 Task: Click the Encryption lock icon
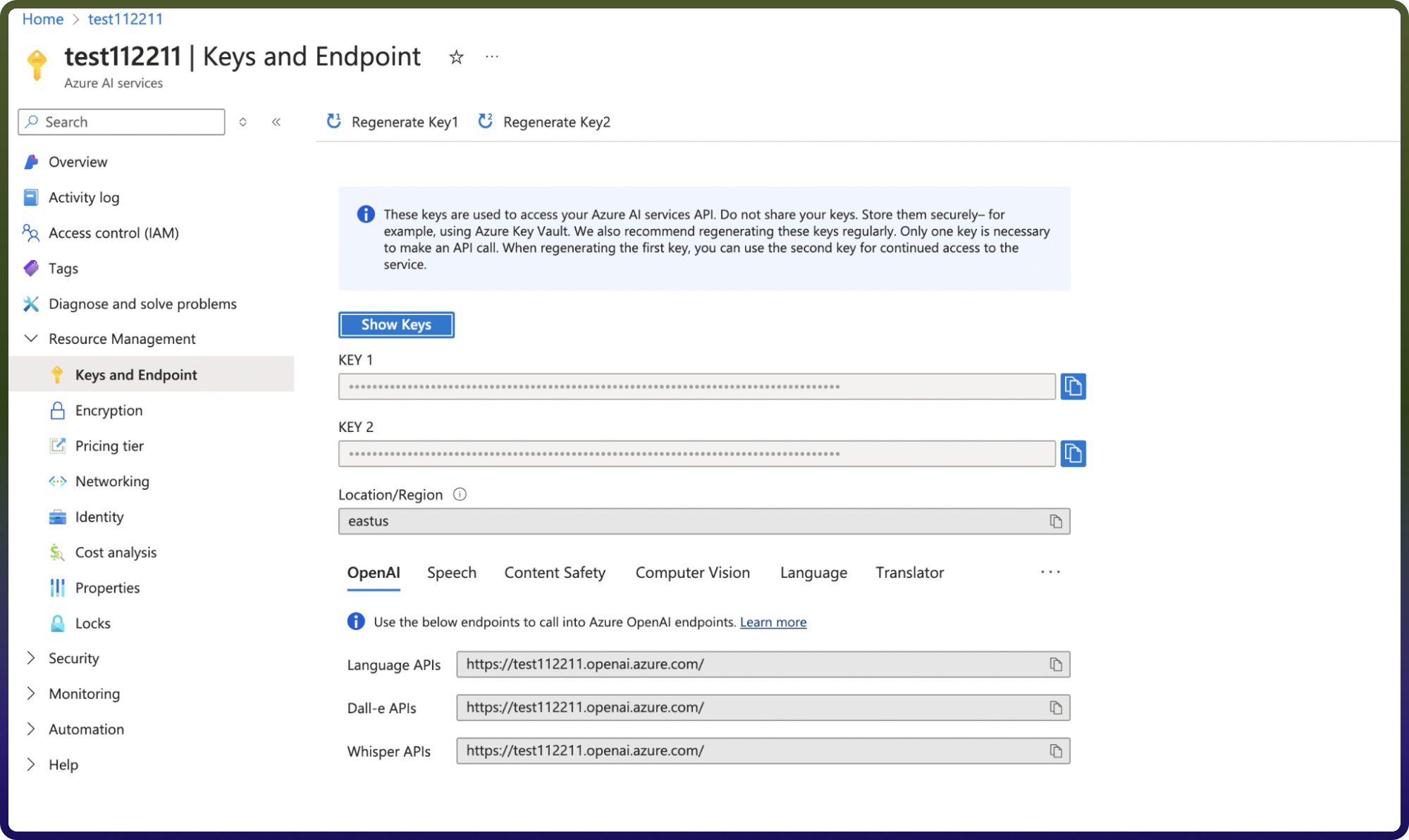[57, 410]
